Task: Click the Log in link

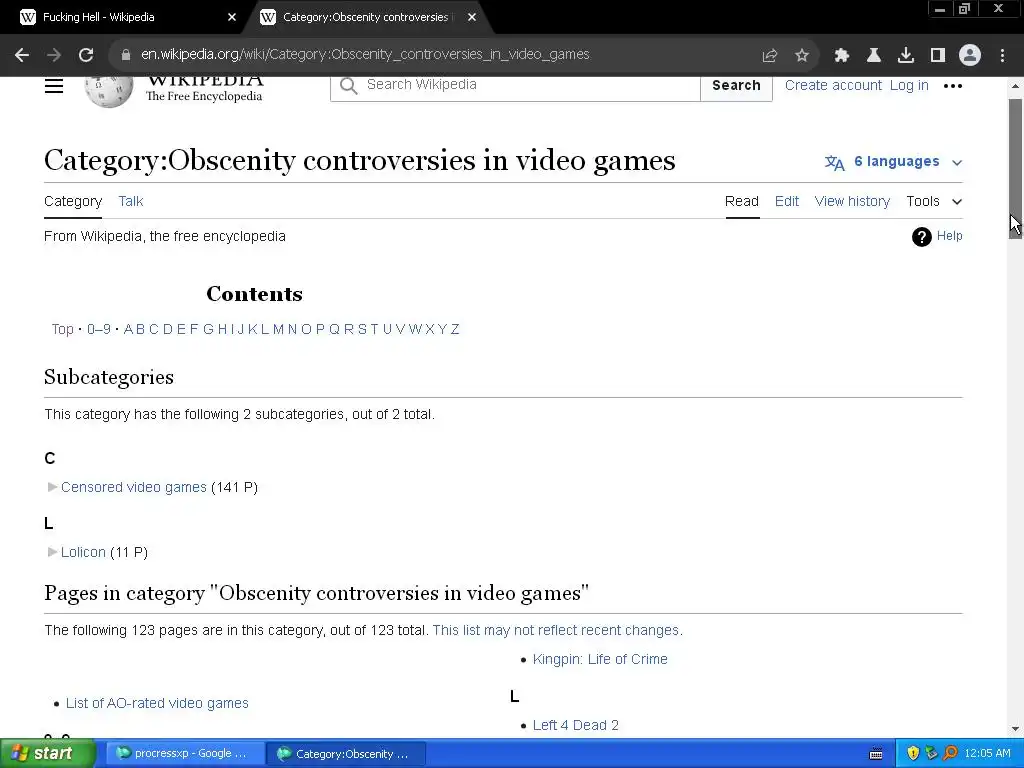Action: [x=909, y=86]
